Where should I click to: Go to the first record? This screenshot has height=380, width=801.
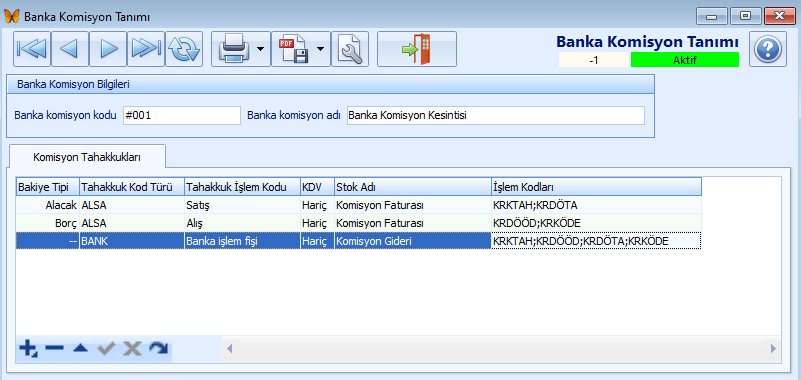(x=32, y=49)
